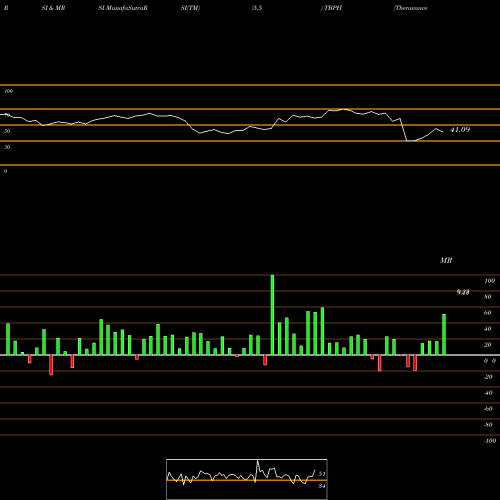Image resolution: width=500 pixels, height=500 pixels.
Task: Click the 30 label on the RSI axis
Action: click(7, 147)
